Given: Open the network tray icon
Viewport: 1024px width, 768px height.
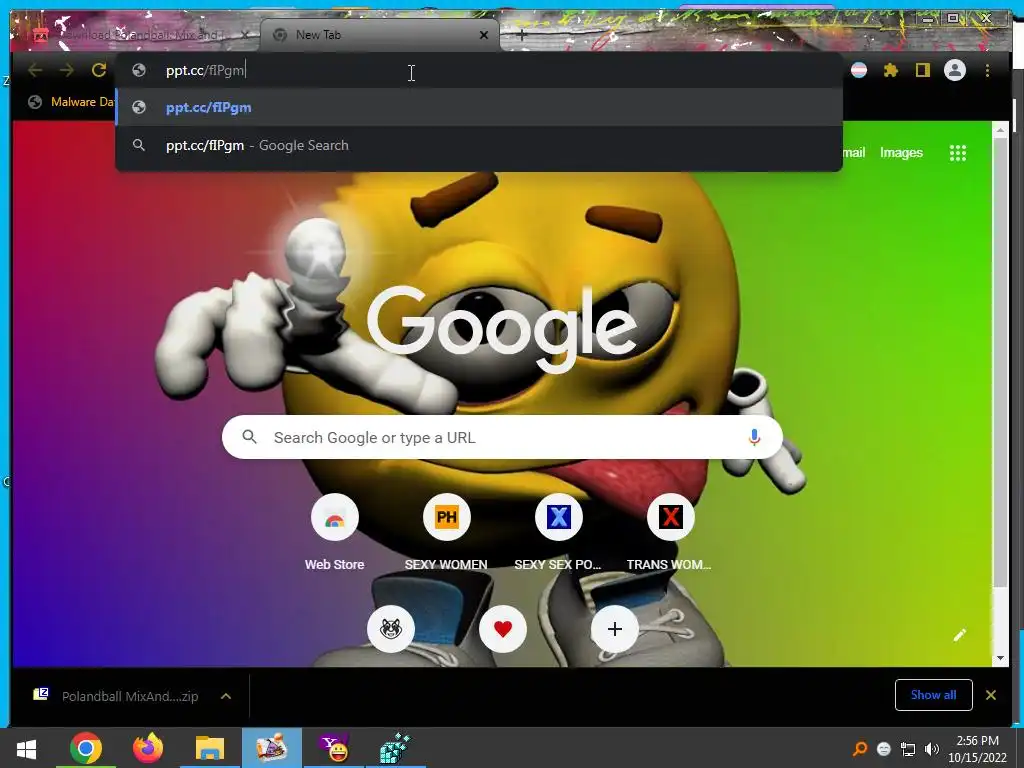Looking at the screenshot, I should click(x=908, y=748).
